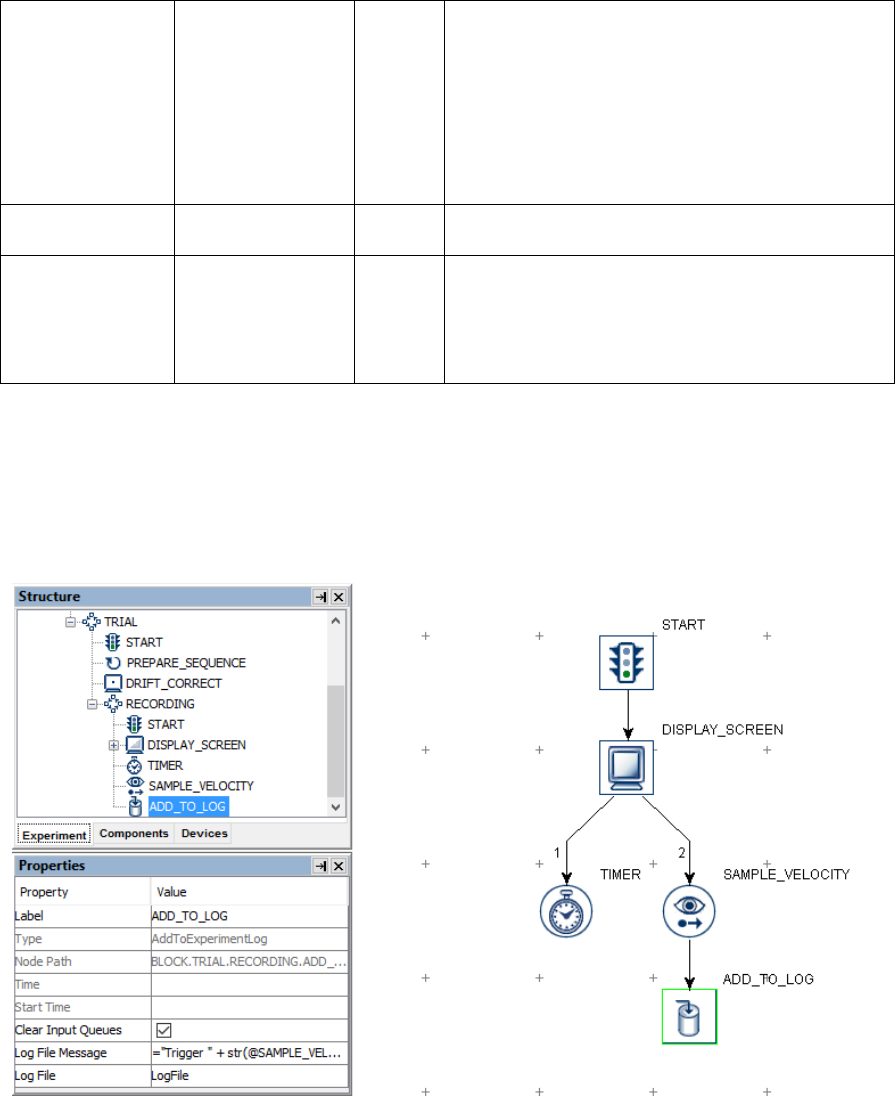Viewport: 895px width, 1096px height.
Task: Click TIMER clock icon in tree
Action: click(134, 765)
